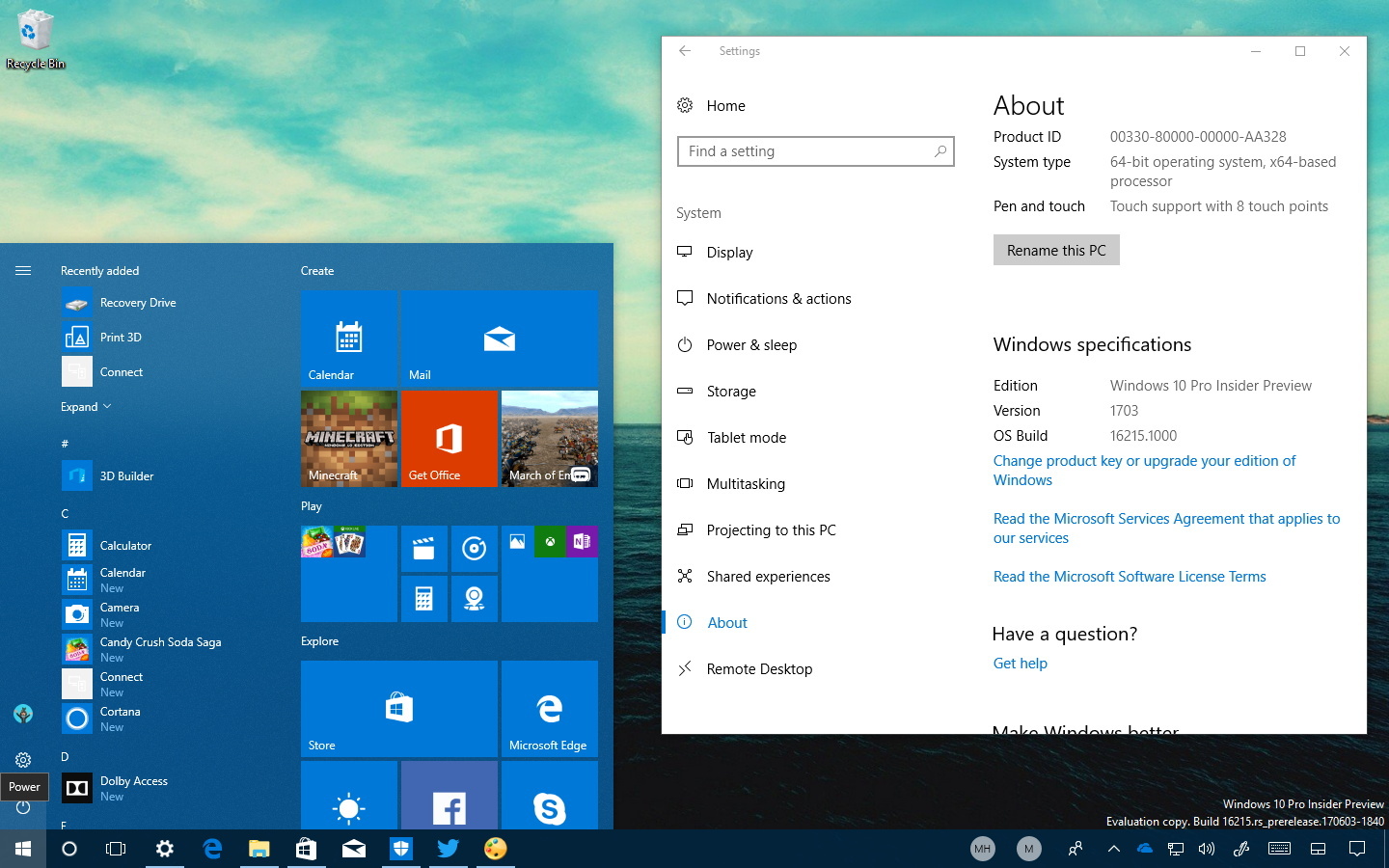Launch Twitter from the taskbar
This screenshot has height=868, width=1389.
448,849
